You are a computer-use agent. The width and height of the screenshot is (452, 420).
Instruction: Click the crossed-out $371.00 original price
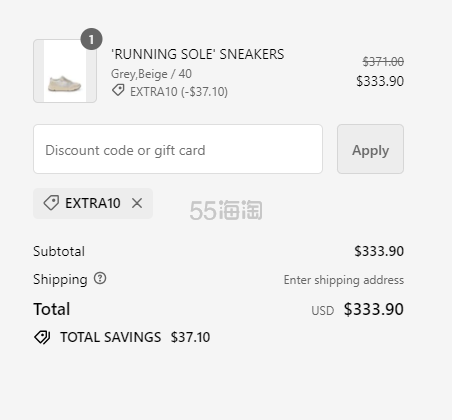[x=383, y=62]
